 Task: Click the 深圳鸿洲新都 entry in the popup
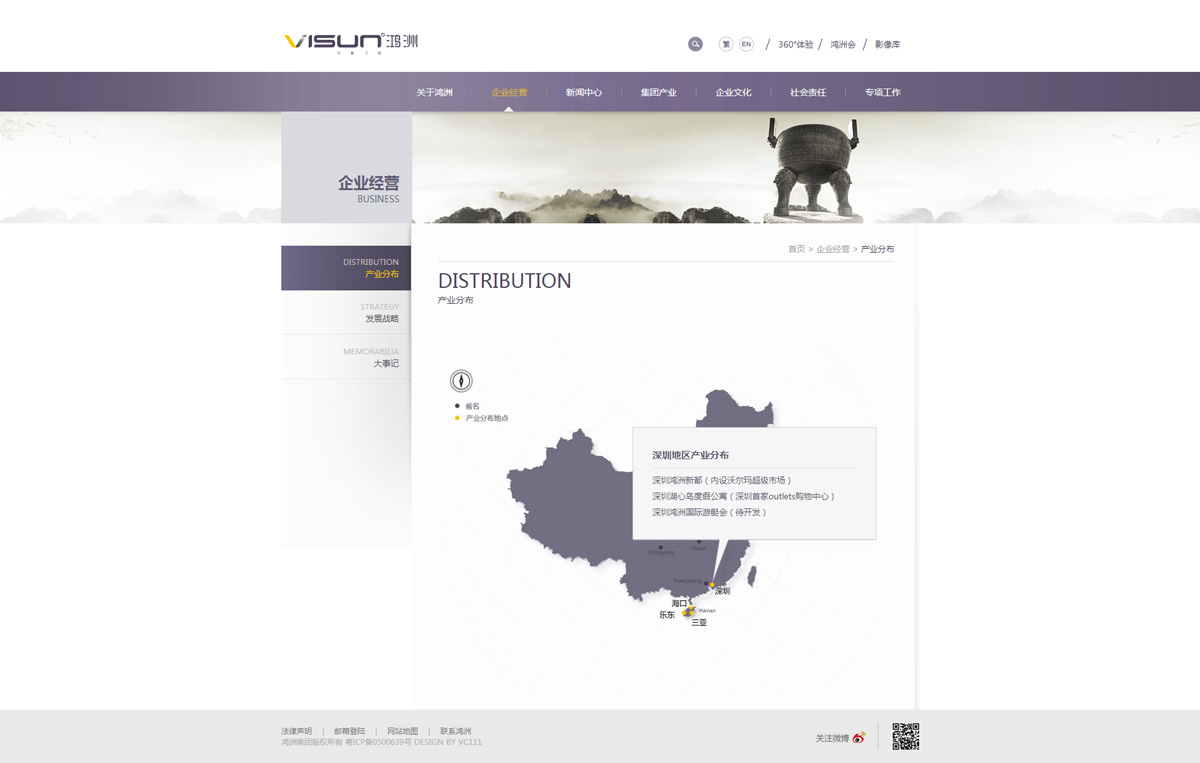click(722, 480)
